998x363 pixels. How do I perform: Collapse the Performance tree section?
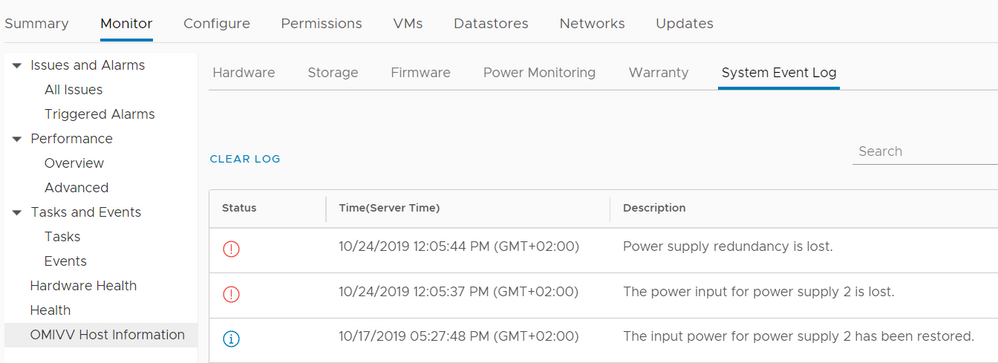point(17,139)
